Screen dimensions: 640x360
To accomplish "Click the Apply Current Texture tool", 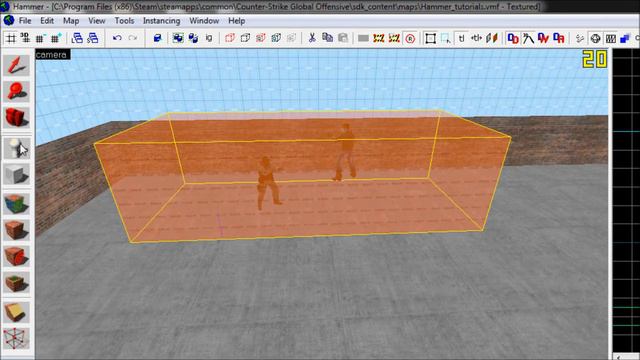I will (x=16, y=230).
